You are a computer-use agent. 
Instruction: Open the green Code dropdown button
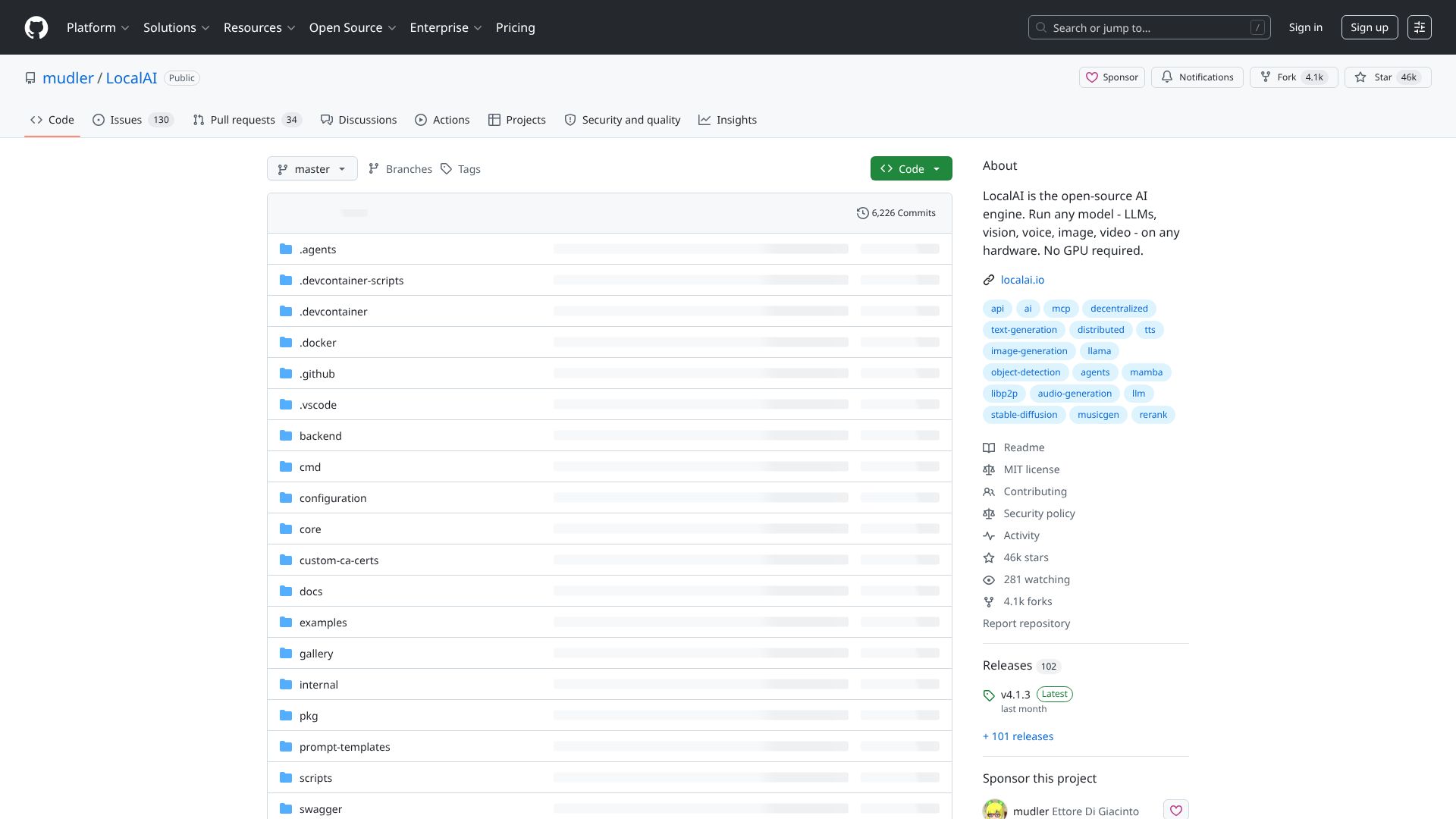tap(911, 168)
